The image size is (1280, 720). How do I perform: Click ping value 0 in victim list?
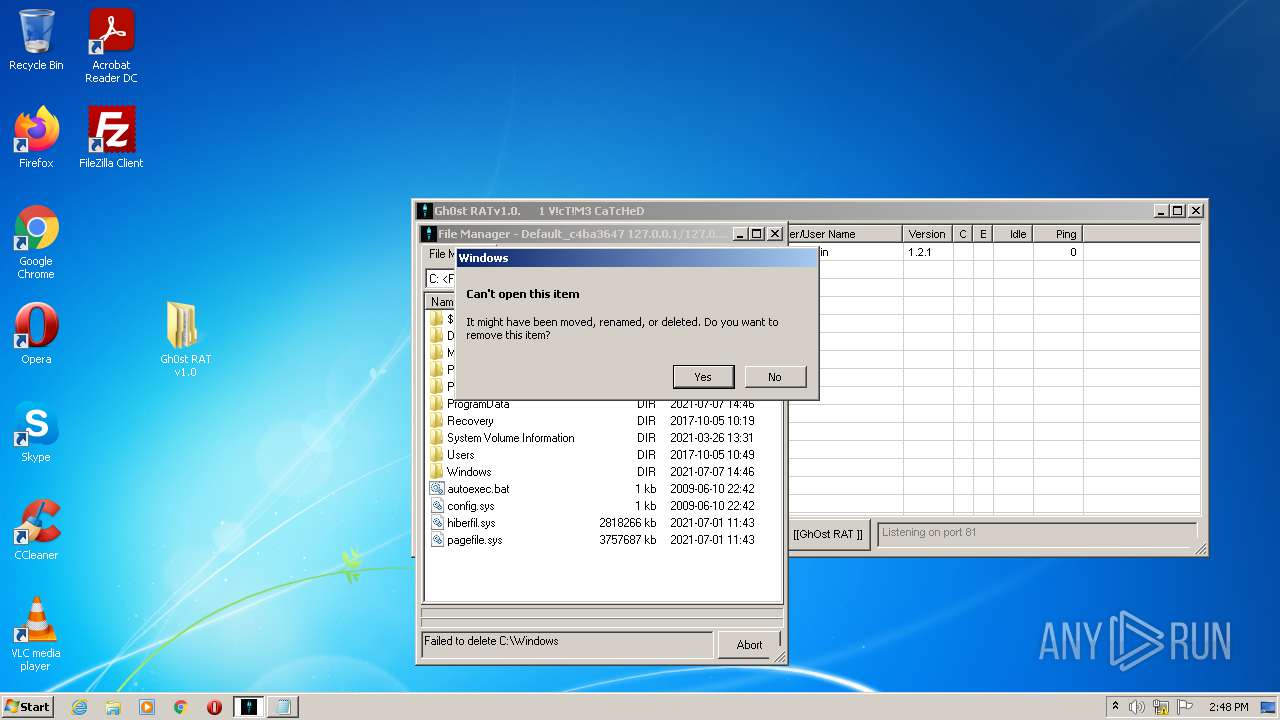coord(1073,252)
